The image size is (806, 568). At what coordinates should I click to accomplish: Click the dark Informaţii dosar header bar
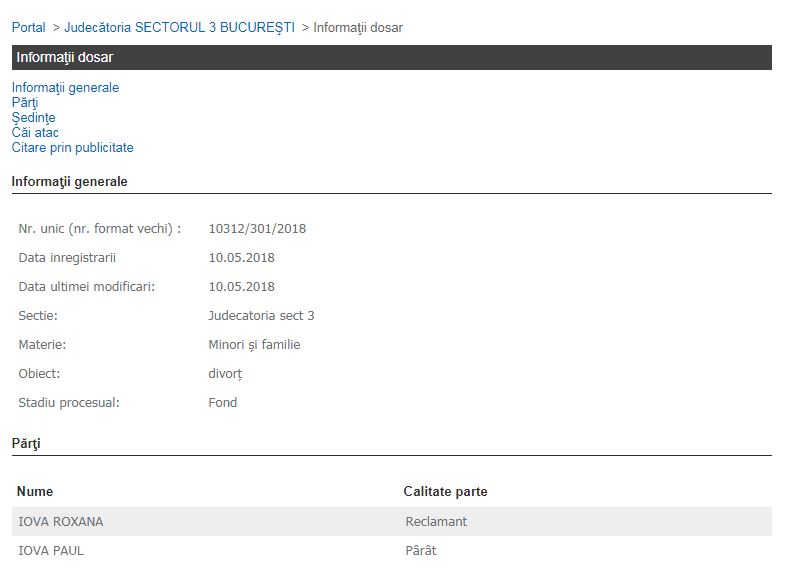391,58
